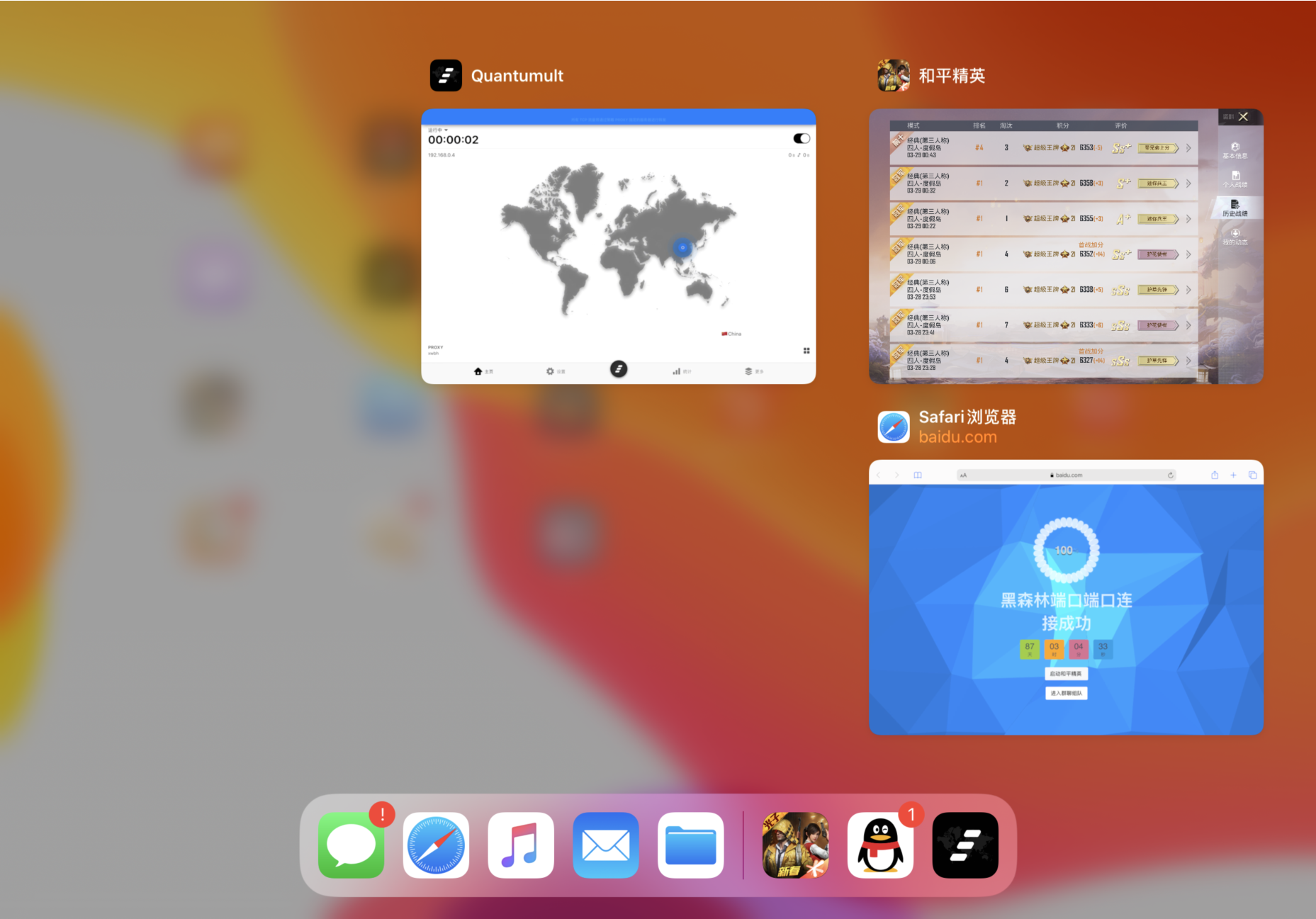Tap the Quantumult app icon above its card
The height and width of the screenshot is (919, 1316).
(x=446, y=75)
